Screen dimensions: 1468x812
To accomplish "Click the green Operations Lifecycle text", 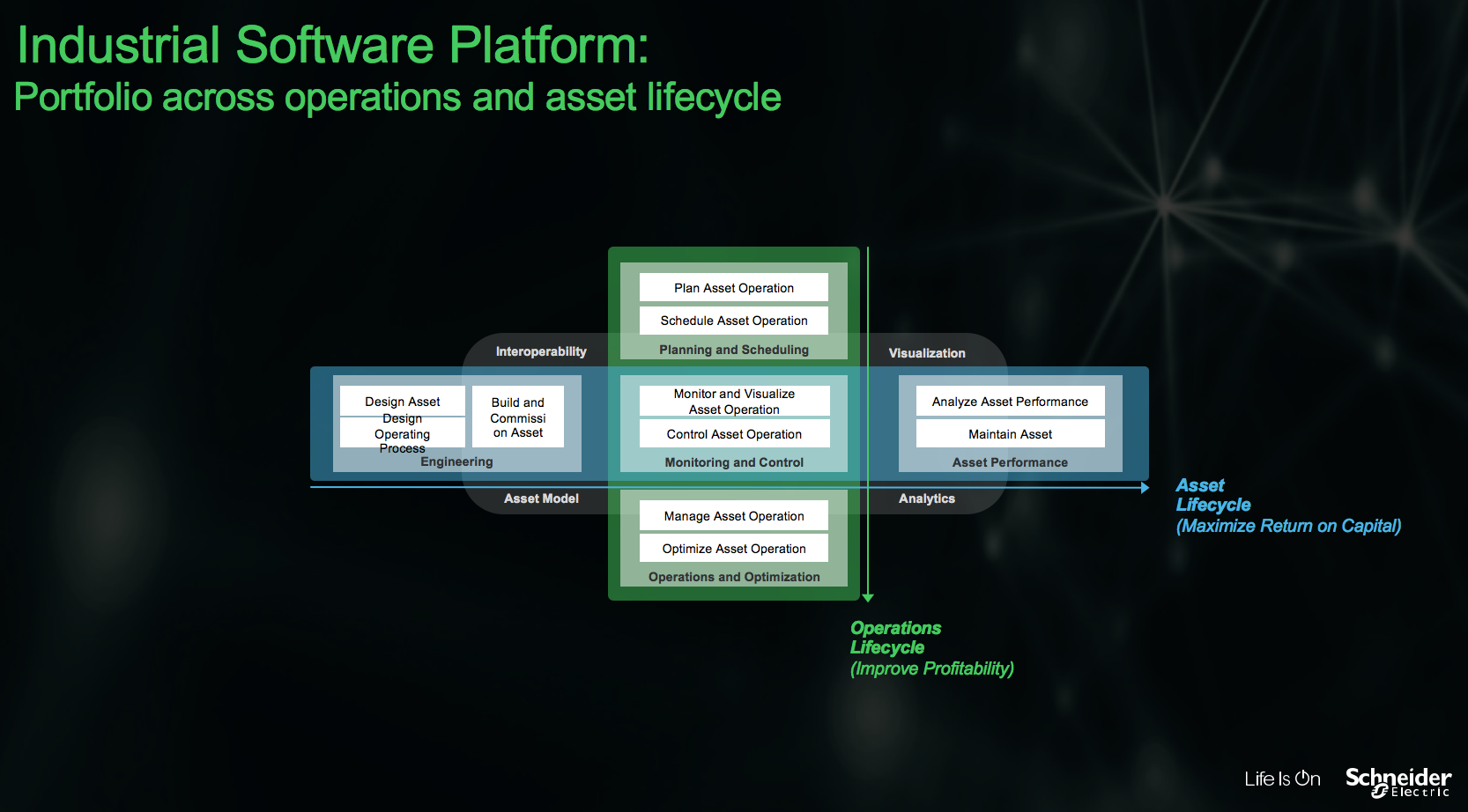I will click(x=895, y=638).
